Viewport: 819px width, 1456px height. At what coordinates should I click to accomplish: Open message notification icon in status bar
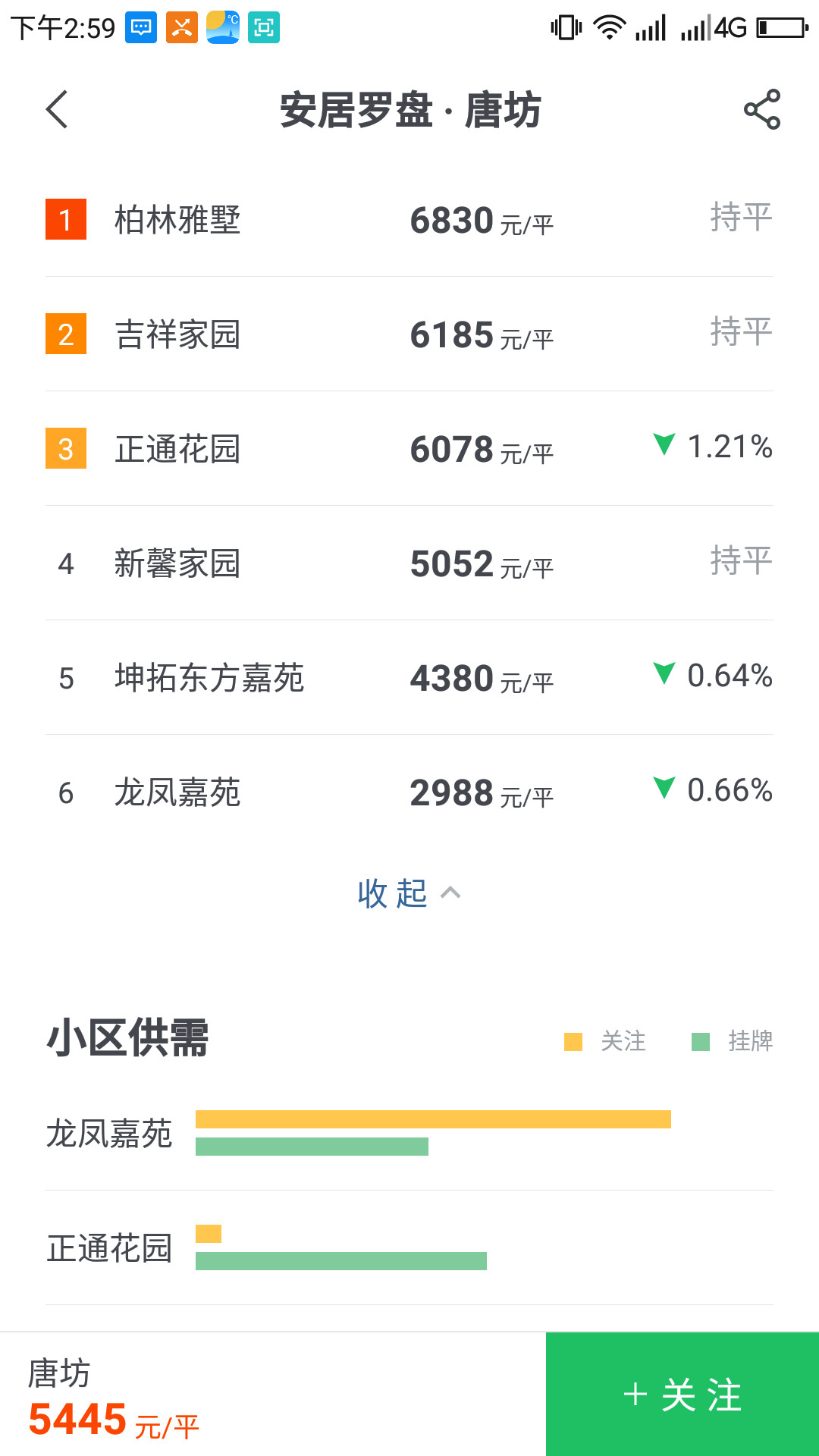tap(141, 28)
